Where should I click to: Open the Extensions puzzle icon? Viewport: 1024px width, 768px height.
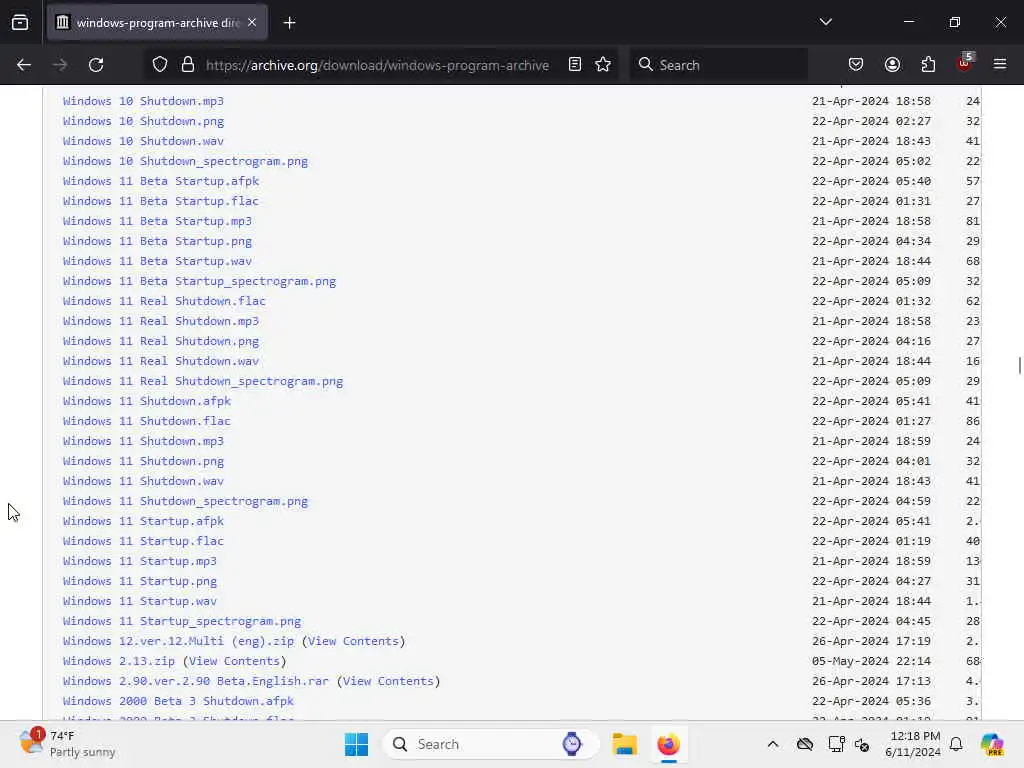pyautogui.click(x=928, y=65)
